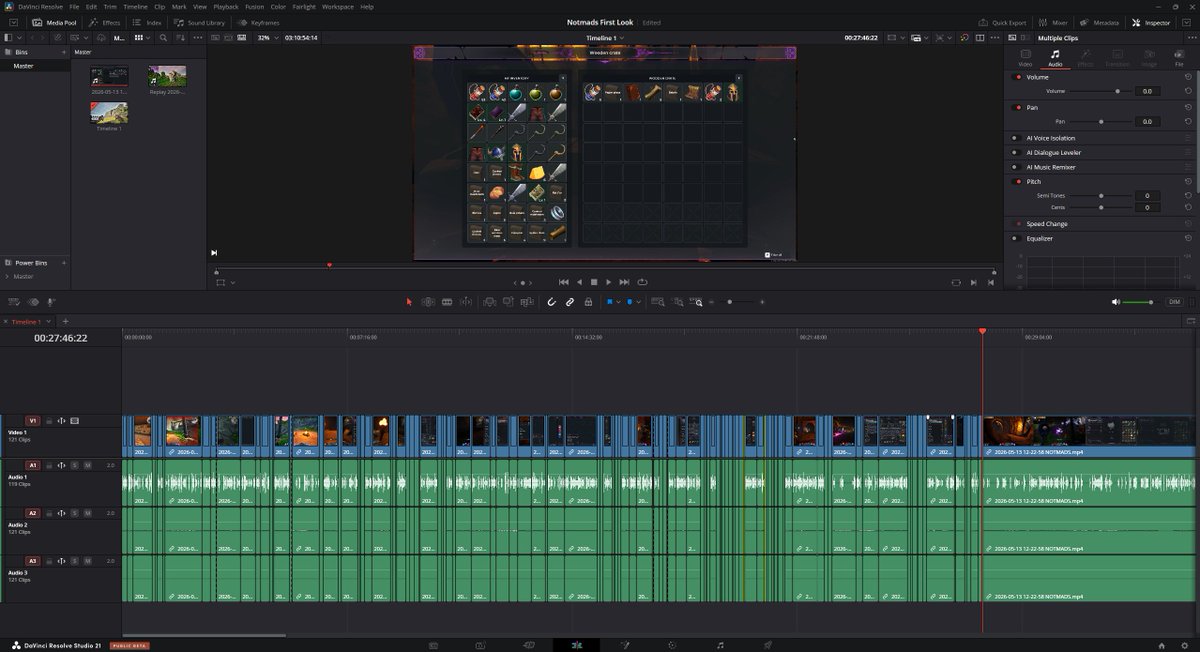Open the File menu
Screen dimensions: 1200x652
tap(74, 6)
